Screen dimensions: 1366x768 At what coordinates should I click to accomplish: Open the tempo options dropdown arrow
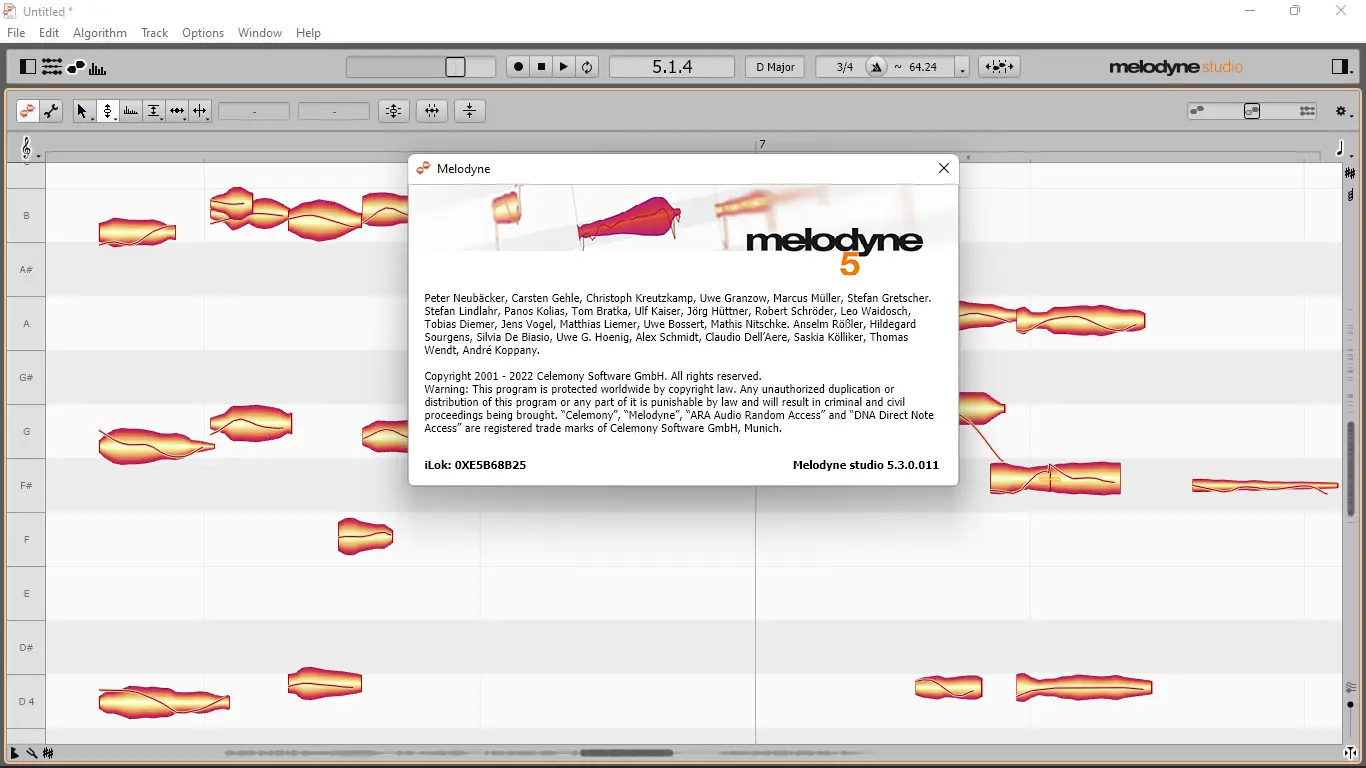coord(962,68)
